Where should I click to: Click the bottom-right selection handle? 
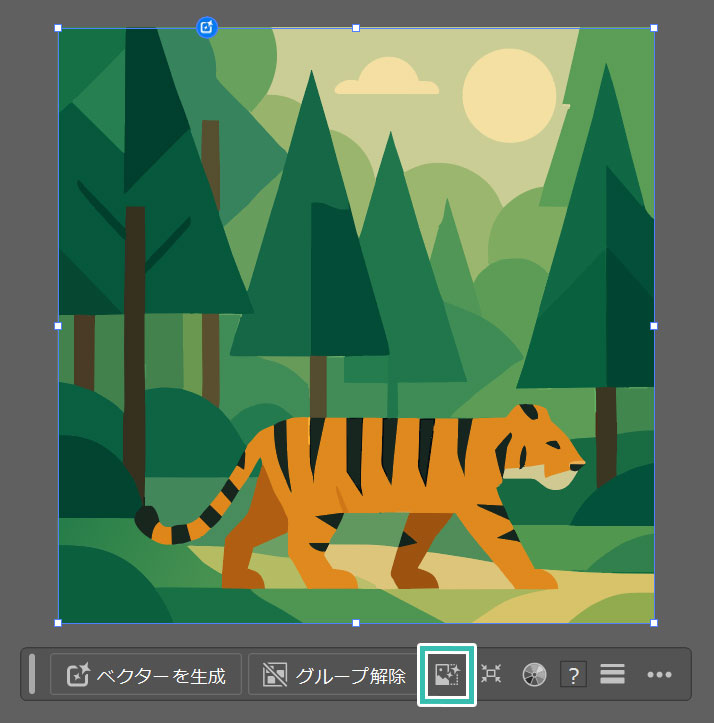[x=654, y=623]
